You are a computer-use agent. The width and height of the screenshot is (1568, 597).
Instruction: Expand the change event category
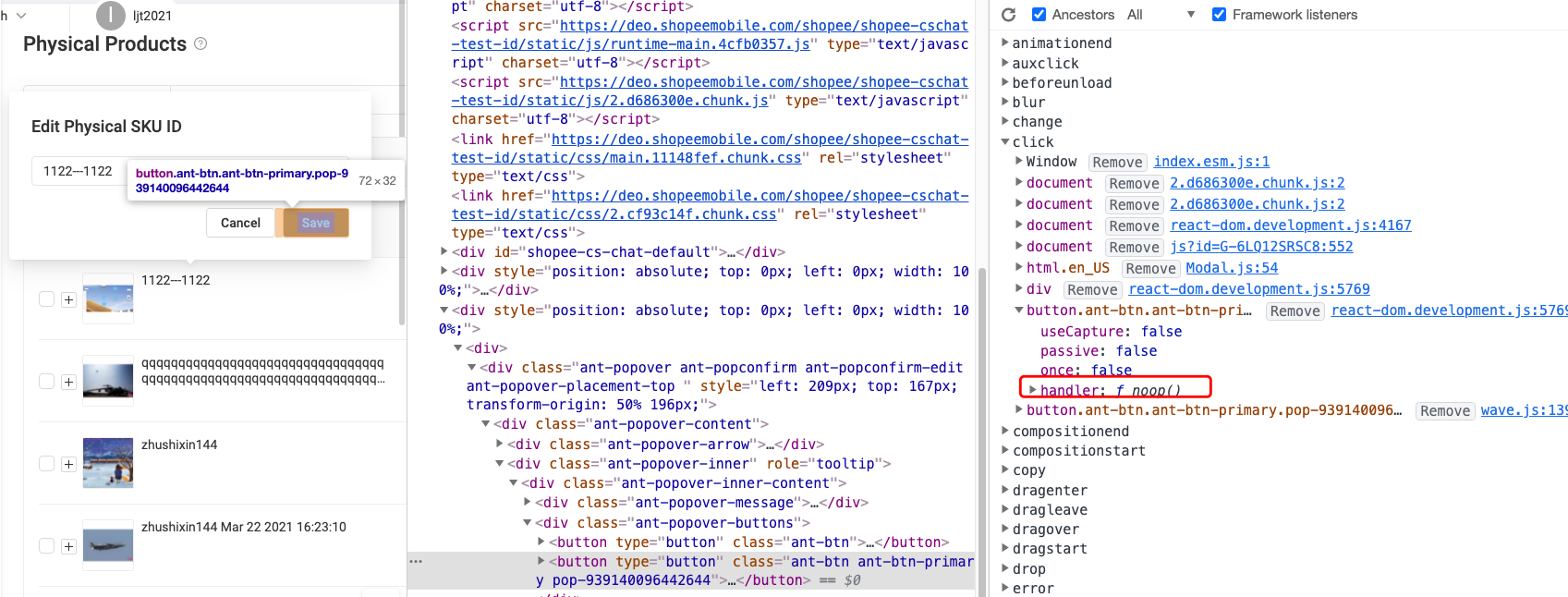click(x=1005, y=121)
